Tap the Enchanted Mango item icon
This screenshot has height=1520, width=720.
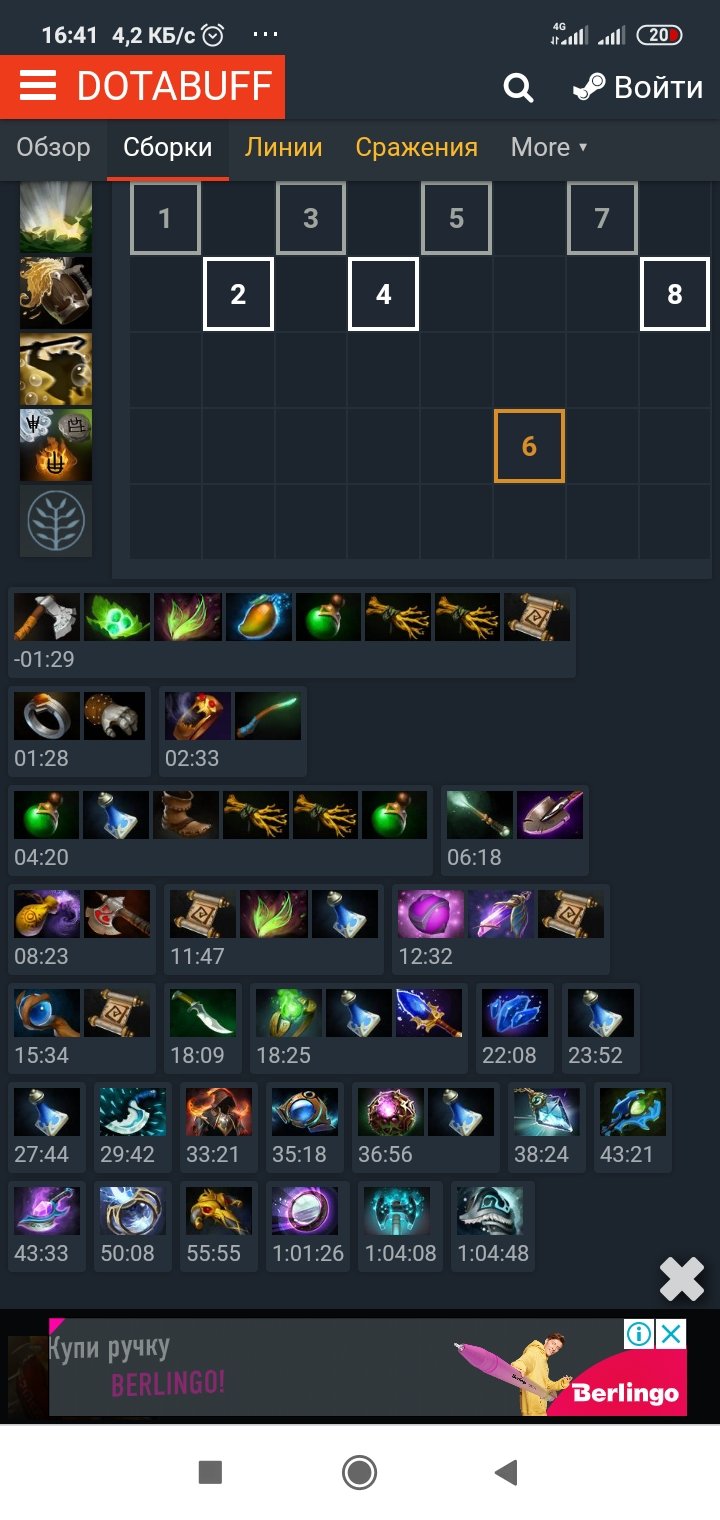258,617
